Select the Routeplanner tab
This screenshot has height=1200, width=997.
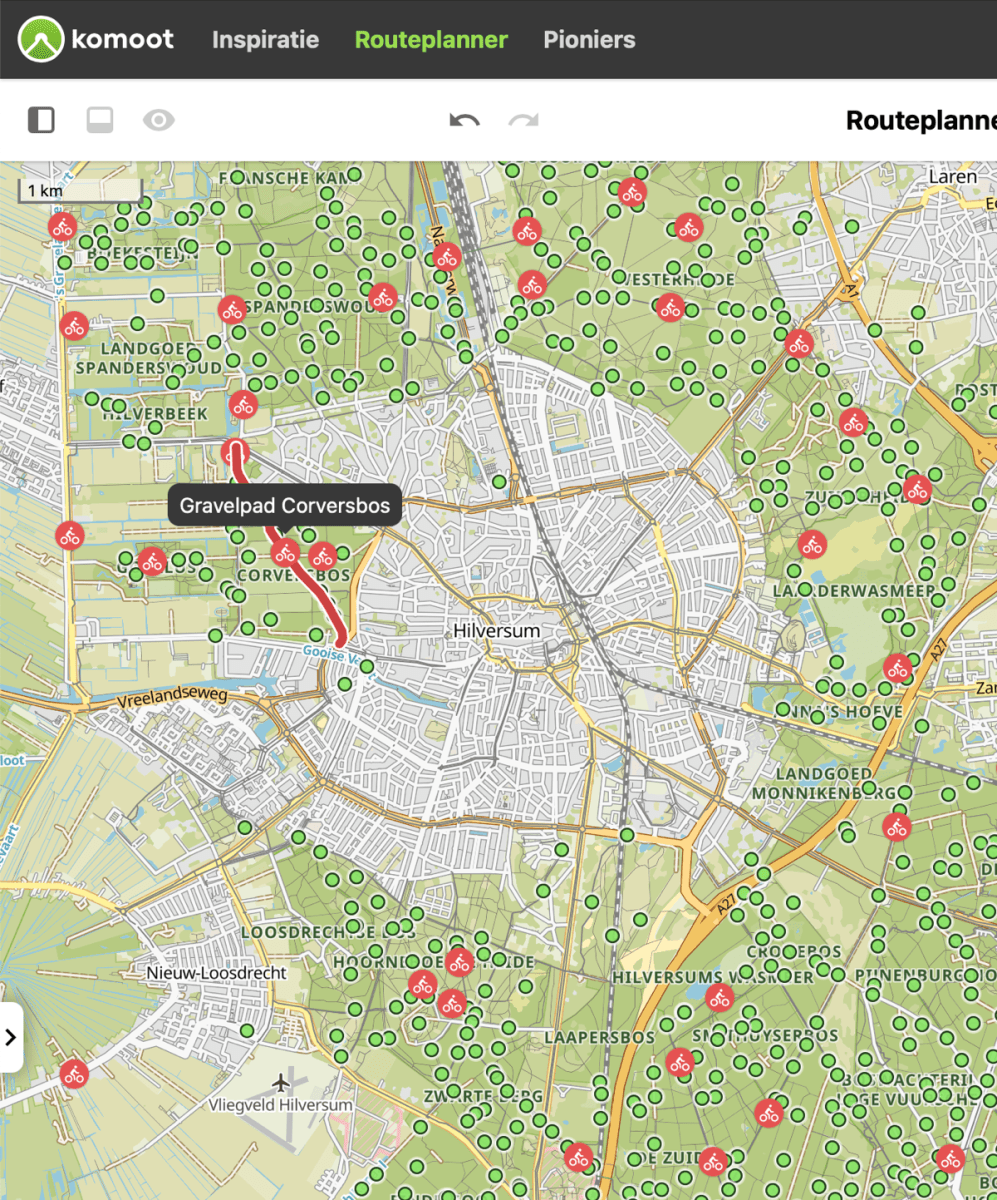pos(431,40)
